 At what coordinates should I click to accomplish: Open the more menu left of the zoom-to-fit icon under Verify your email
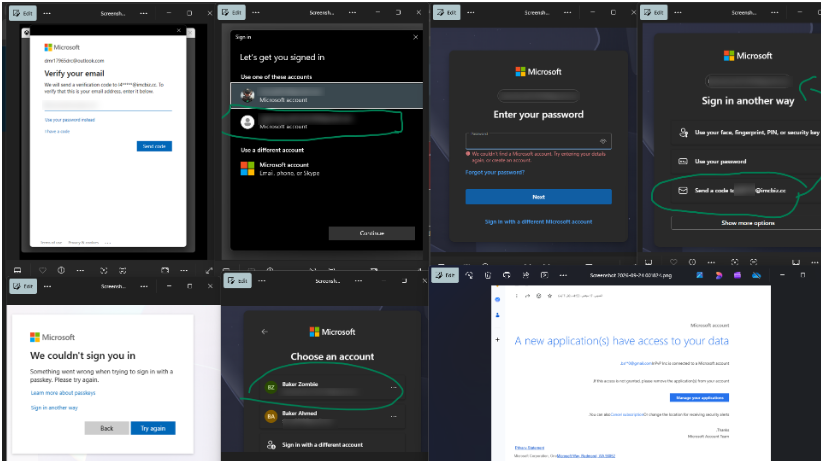pos(80,270)
